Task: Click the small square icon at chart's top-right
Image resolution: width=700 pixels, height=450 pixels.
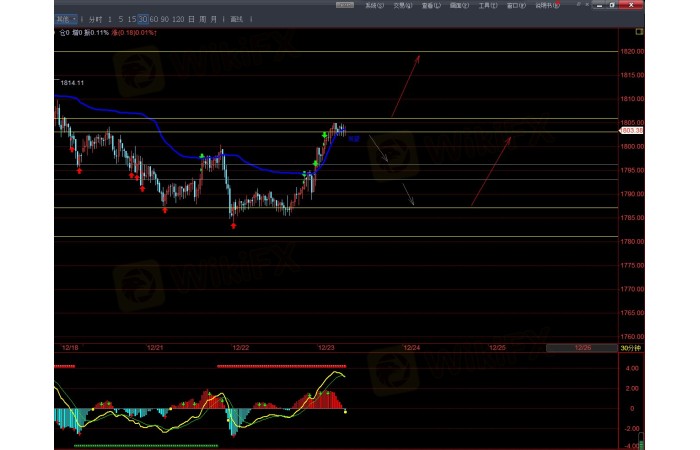Action: (640, 32)
